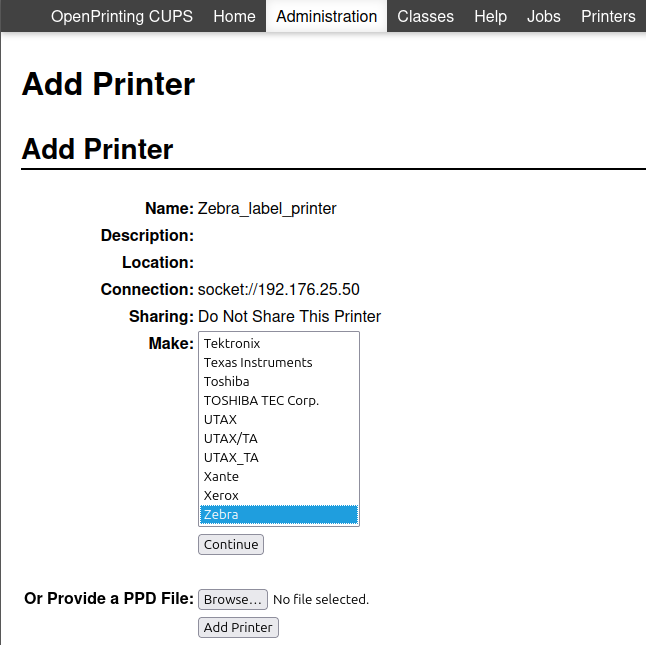Select Xerox in the Make list
The height and width of the screenshot is (645, 646).
[221, 496]
